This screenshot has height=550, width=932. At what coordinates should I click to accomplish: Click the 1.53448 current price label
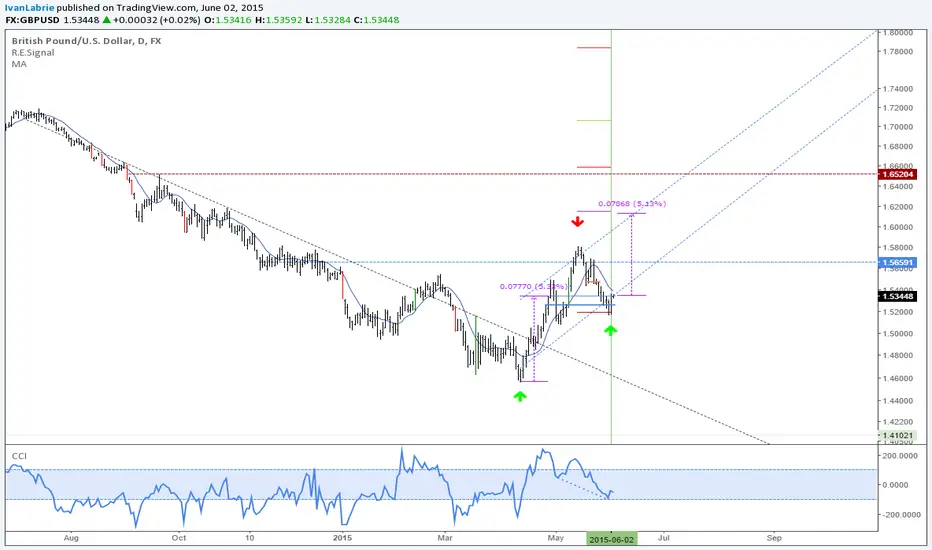pyautogui.click(x=898, y=296)
